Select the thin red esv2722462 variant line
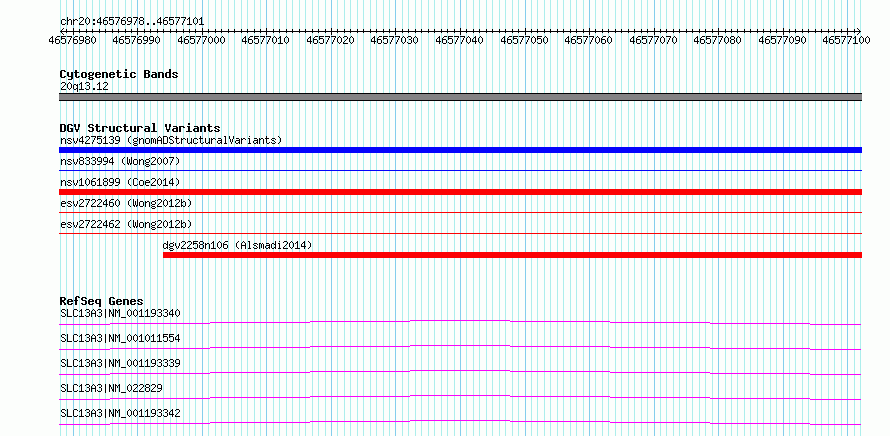 tap(460, 233)
